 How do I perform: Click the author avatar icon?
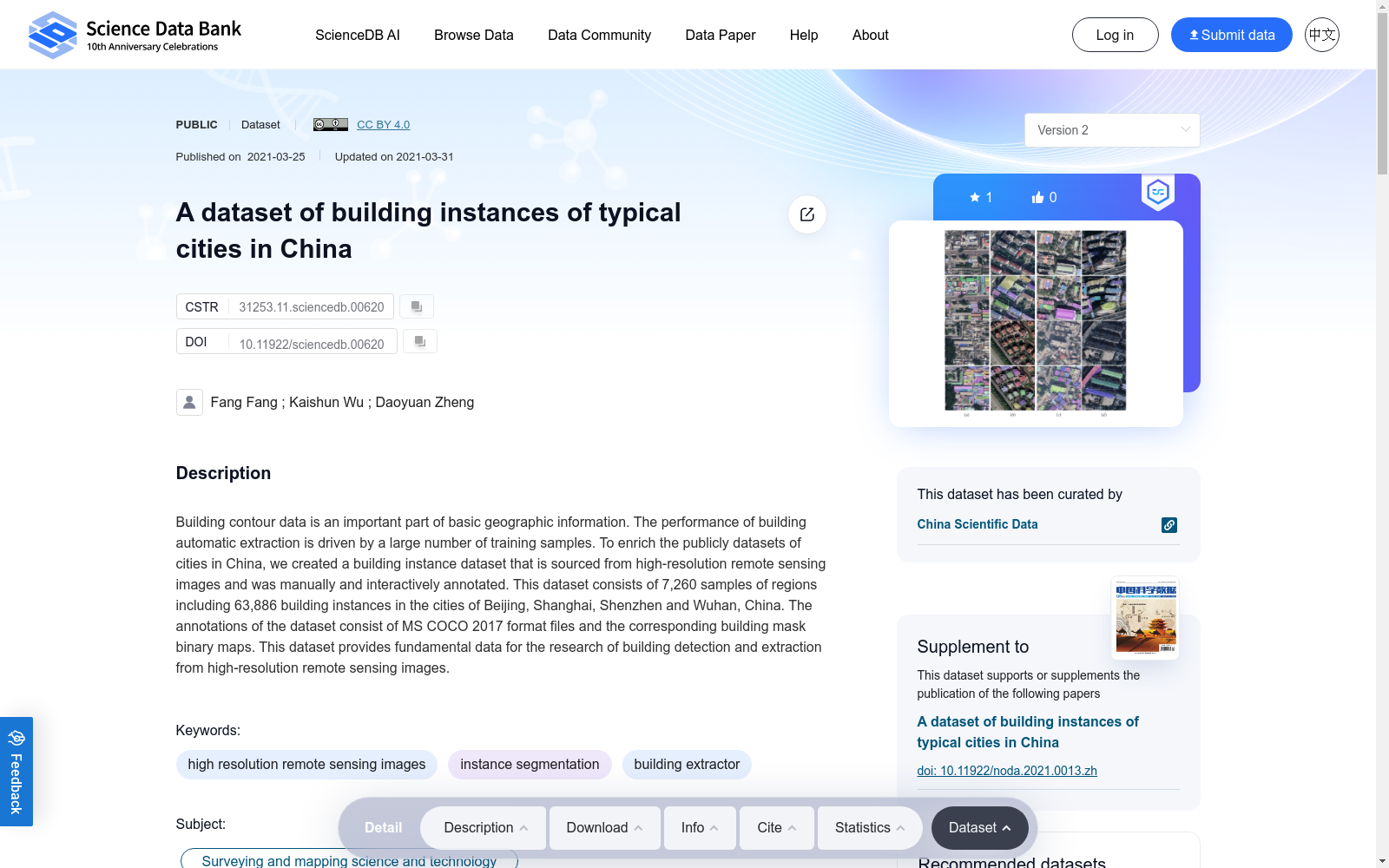click(x=189, y=402)
